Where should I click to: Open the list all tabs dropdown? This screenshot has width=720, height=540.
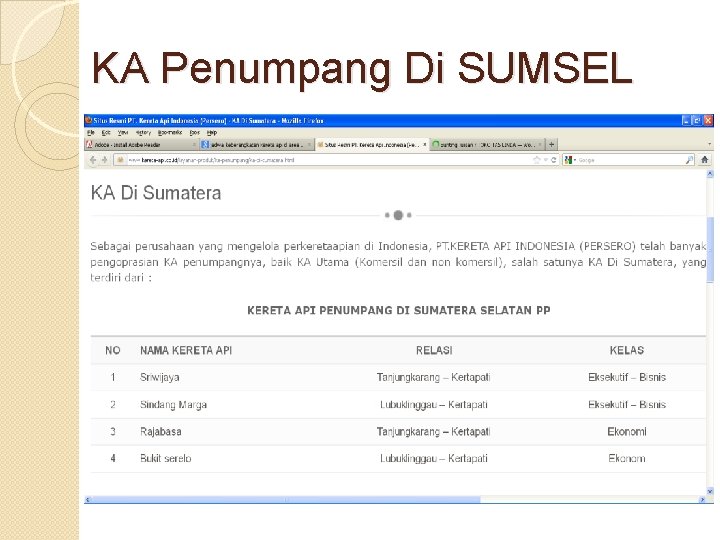[710, 144]
